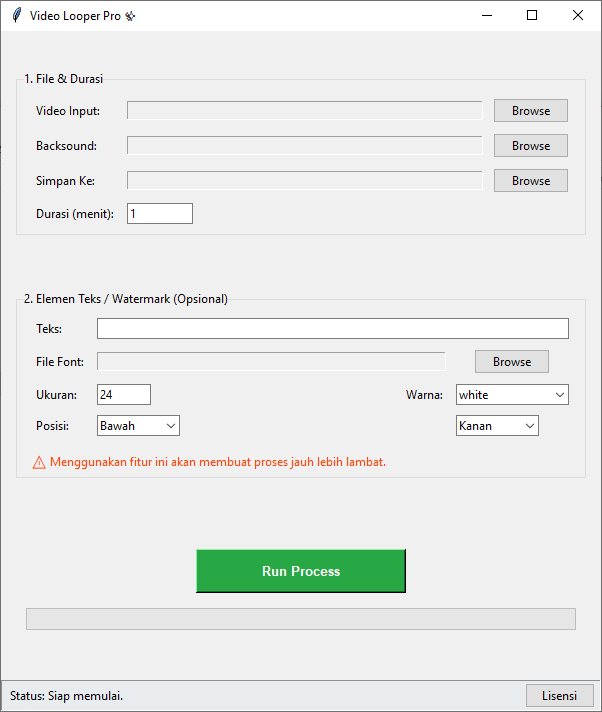Viewport: 602px width, 712px height.
Task: Maximize the Video Looper Pro window
Action: (x=532, y=15)
